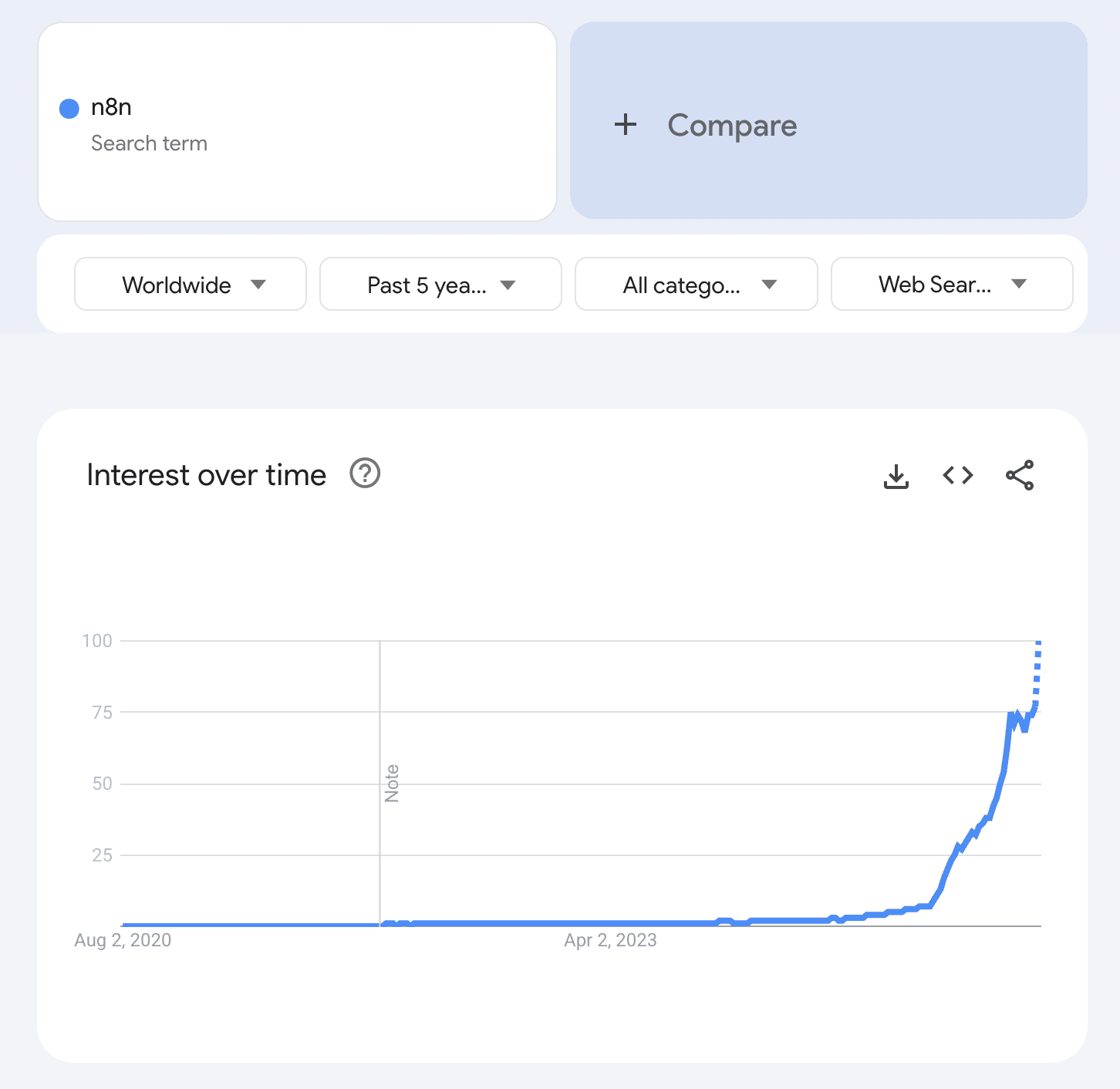
Task: Click the Note marker on the chart
Action: coord(392,784)
